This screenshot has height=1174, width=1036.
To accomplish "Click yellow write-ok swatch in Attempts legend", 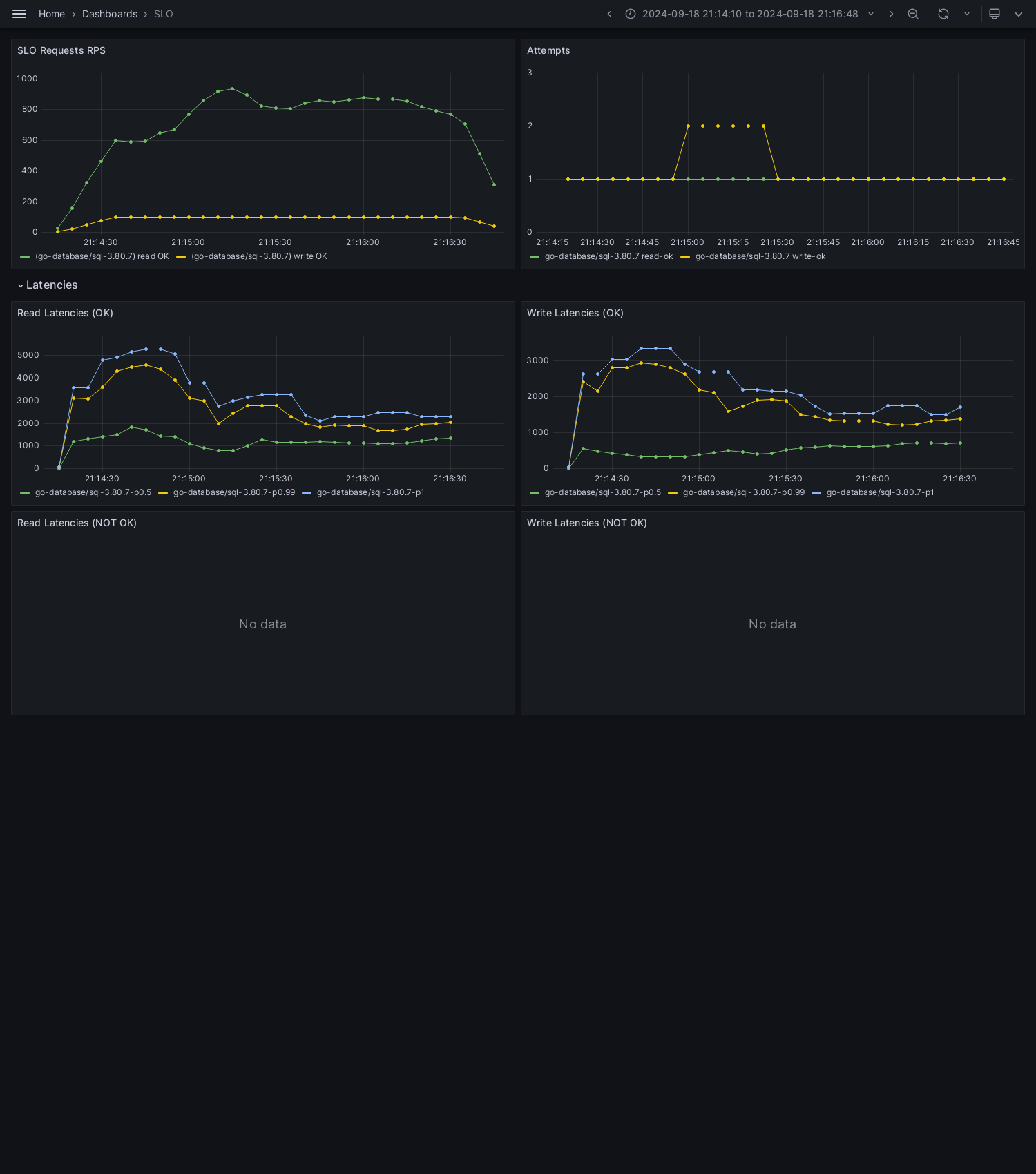I will pyautogui.click(x=685, y=257).
